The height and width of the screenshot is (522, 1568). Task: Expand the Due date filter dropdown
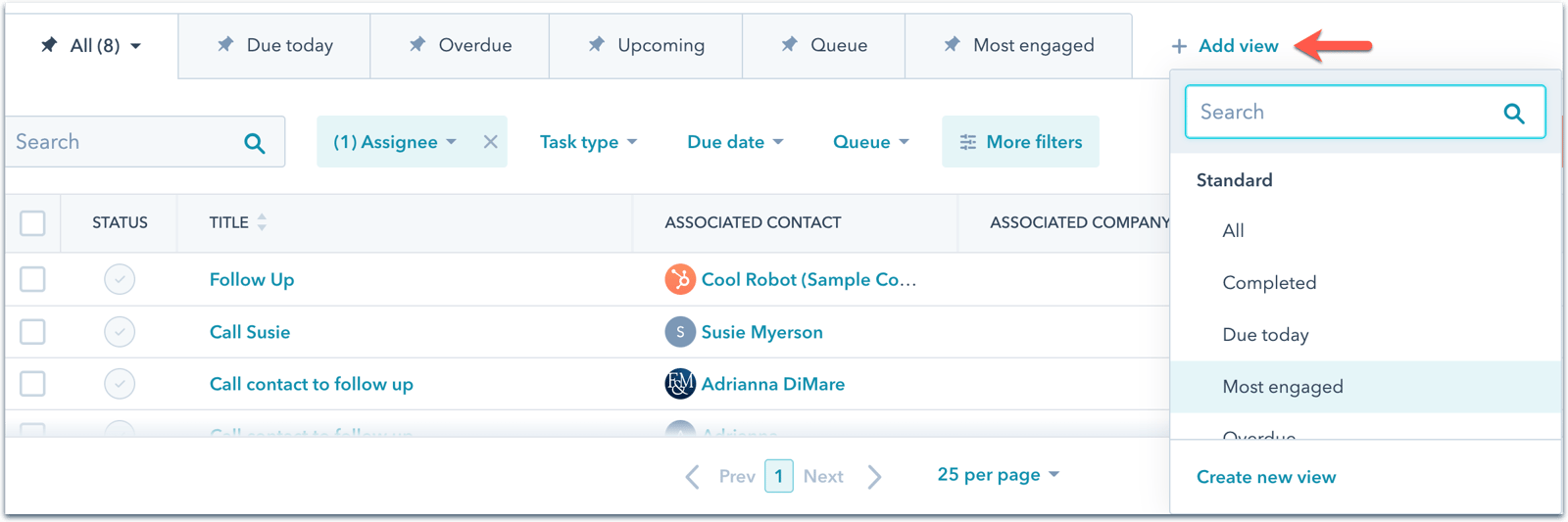735,142
